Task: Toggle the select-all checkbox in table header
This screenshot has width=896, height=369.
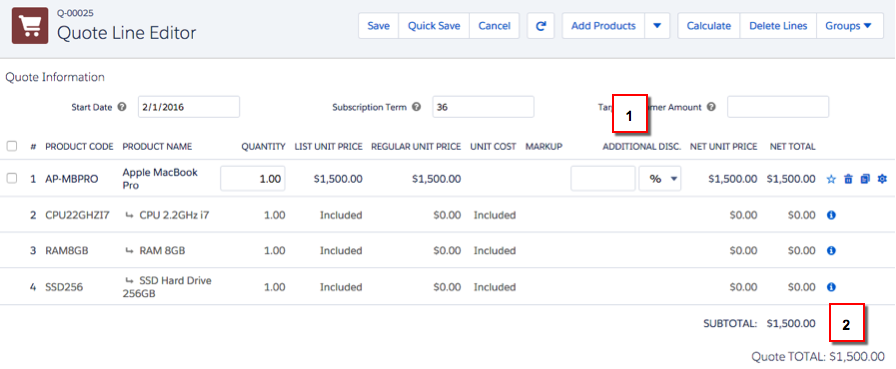Action: point(11,147)
